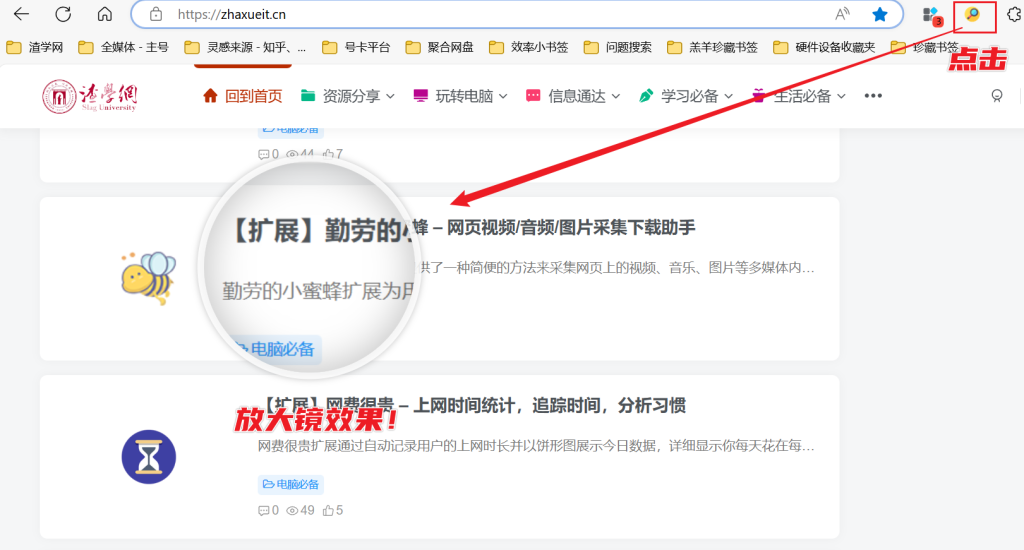Click the 渣学网 Slag University logo
The height and width of the screenshot is (550, 1024).
click(90, 96)
